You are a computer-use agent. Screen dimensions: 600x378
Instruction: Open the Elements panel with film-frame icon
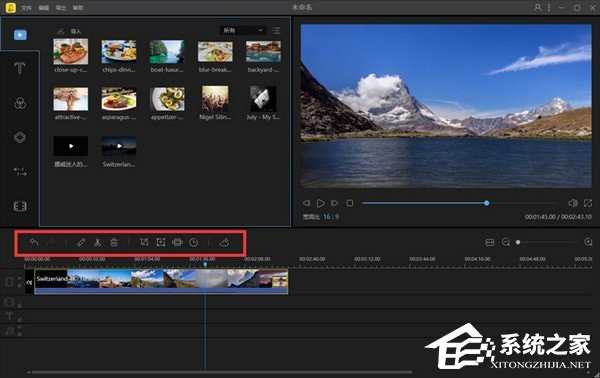coord(20,206)
